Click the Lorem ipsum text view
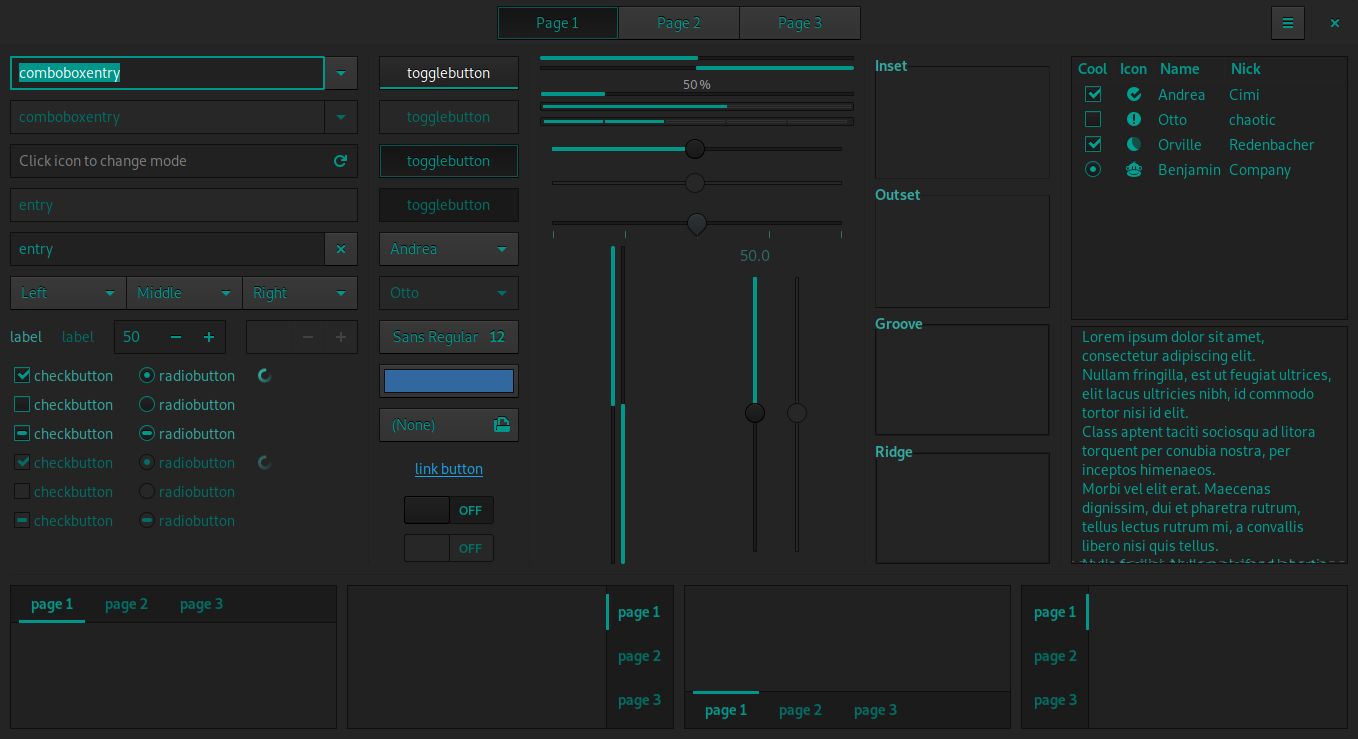Image resolution: width=1358 pixels, height=739 pixels. [1209, 444]
